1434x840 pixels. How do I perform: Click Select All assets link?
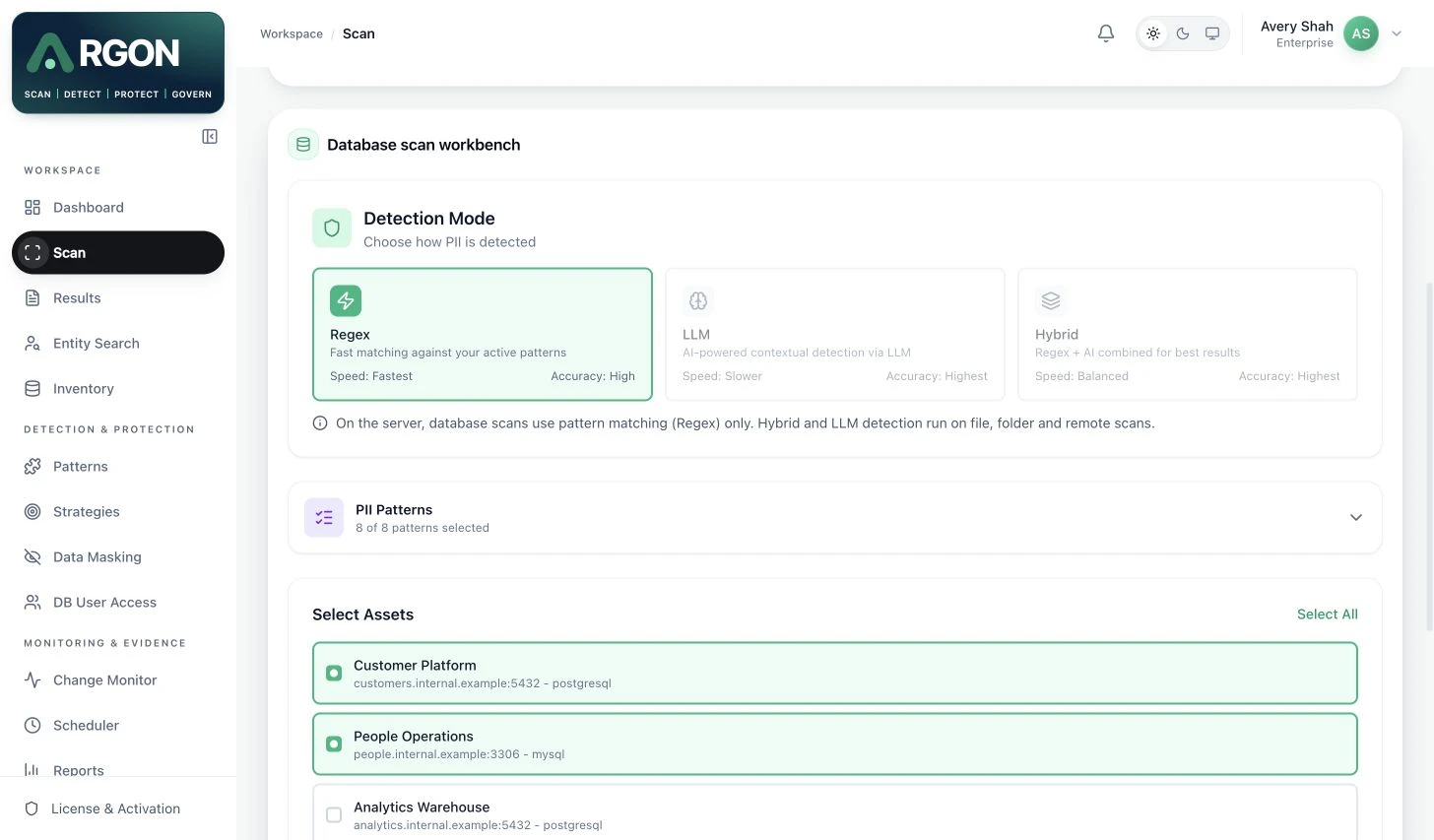[x=1328, y=614]
